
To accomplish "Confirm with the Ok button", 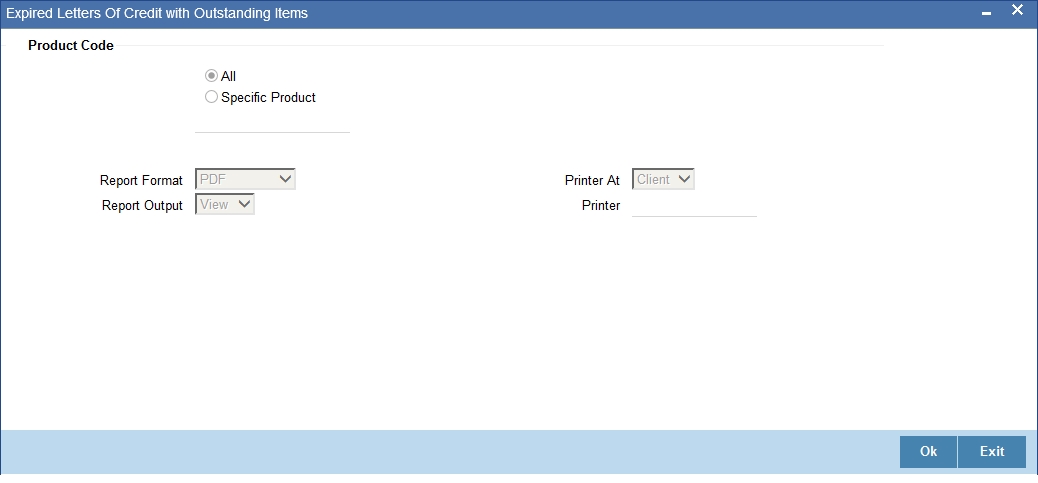I will (928, 451).
